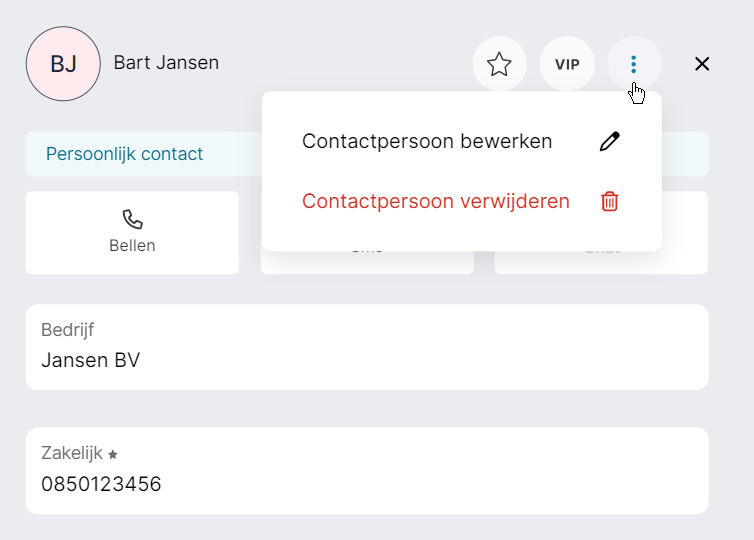Viewport: 754px width, 540px height.
Task: Click the three-dot more options icon
Action: pos(634,64)
